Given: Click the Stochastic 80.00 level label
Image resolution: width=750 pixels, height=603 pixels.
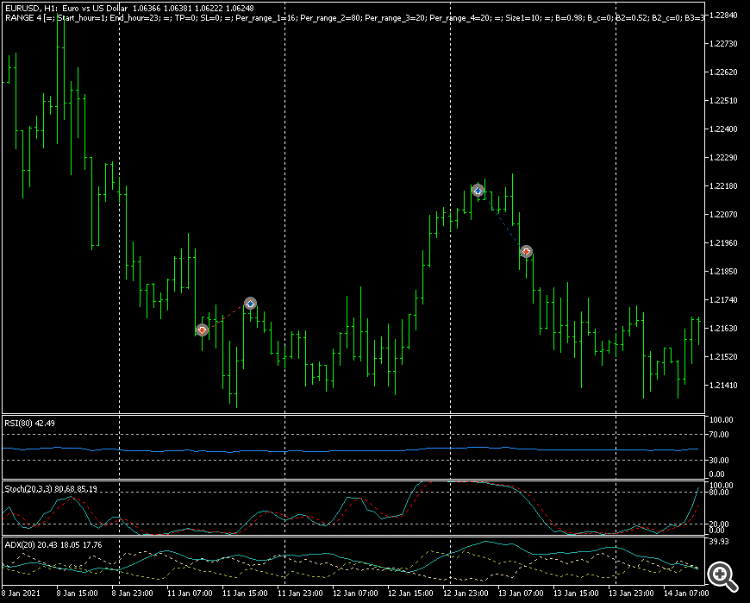Looking at the screenshot, I should coord(721,492).
